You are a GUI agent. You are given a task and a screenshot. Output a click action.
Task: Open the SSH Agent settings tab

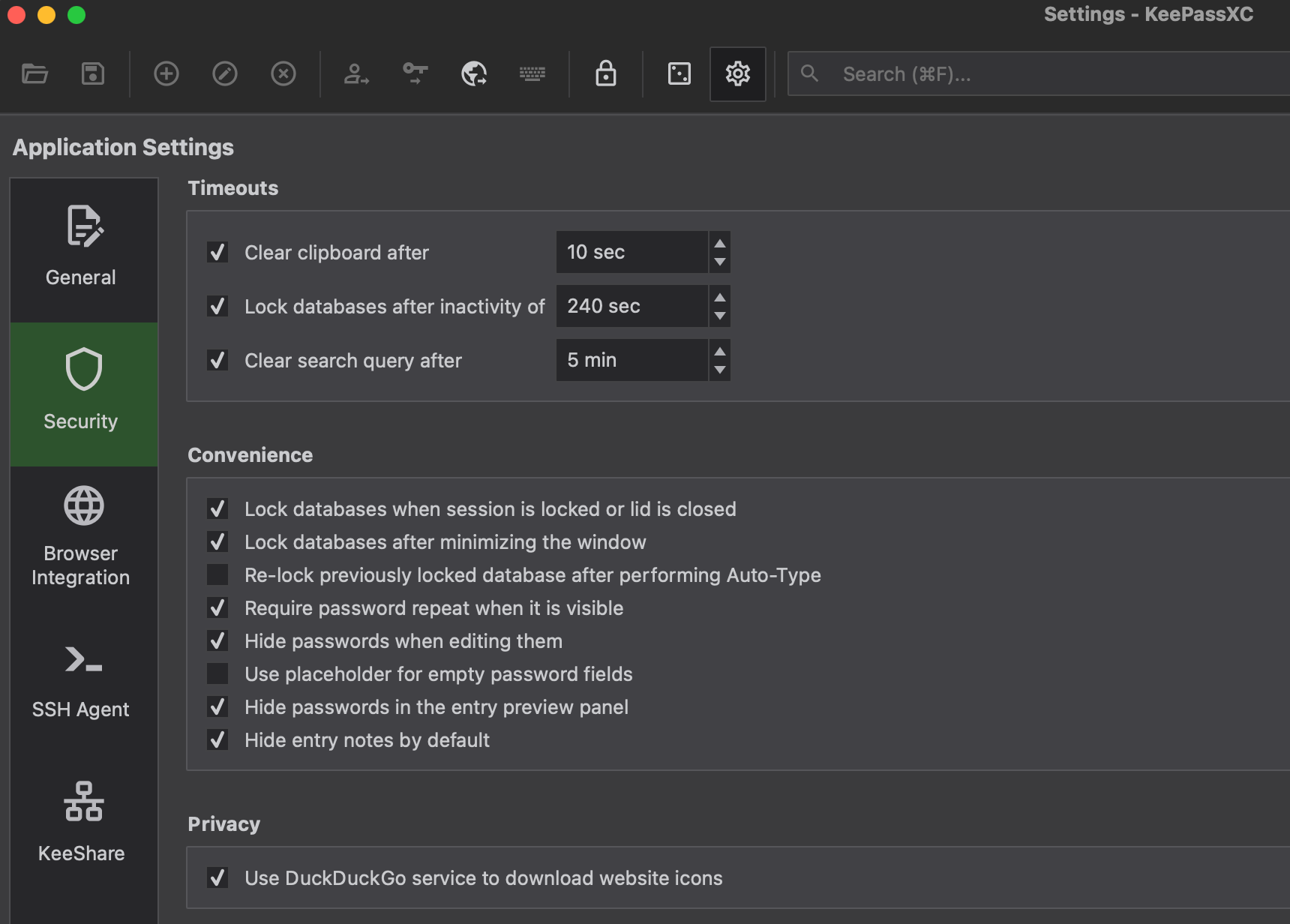(82, 679)
